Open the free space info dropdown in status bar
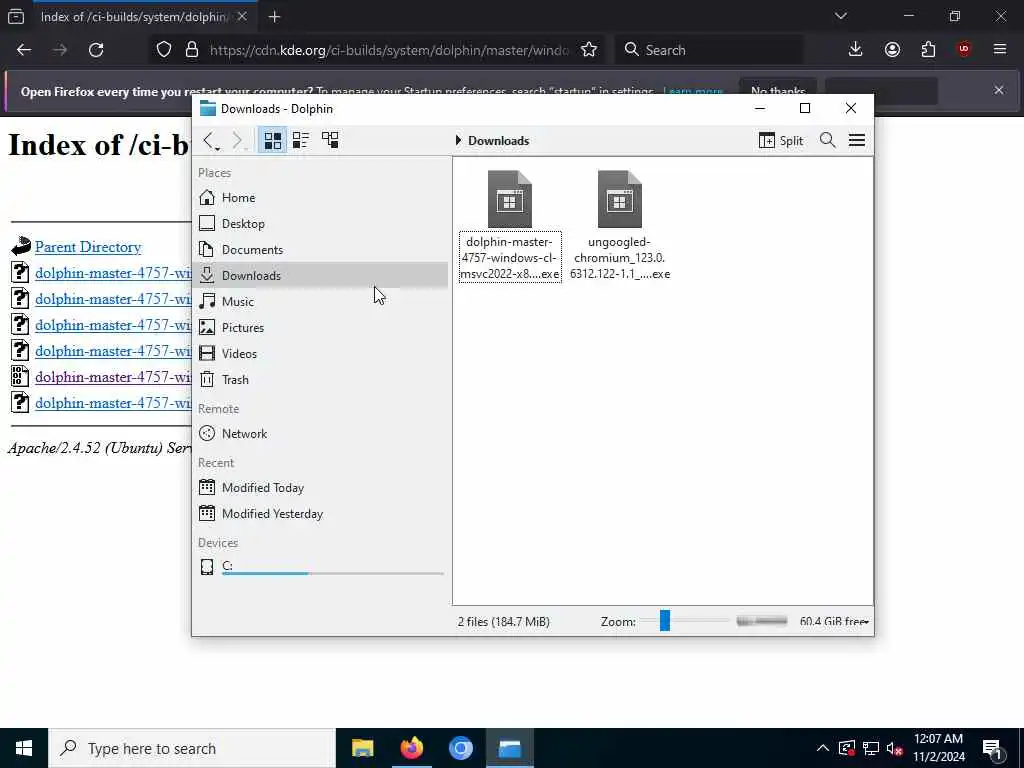The width and height of the screenshot is (1024, 768). [834, 621]
